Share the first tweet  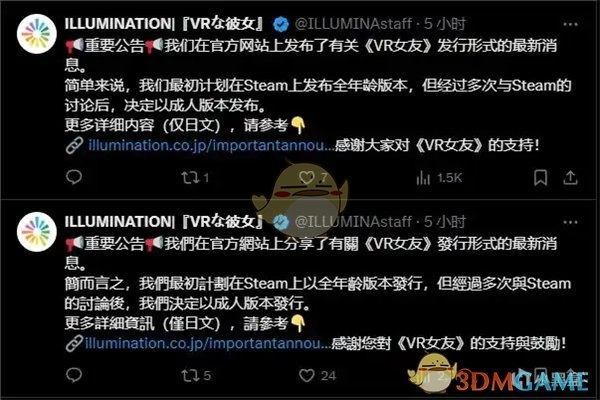[x=570, y=178]
